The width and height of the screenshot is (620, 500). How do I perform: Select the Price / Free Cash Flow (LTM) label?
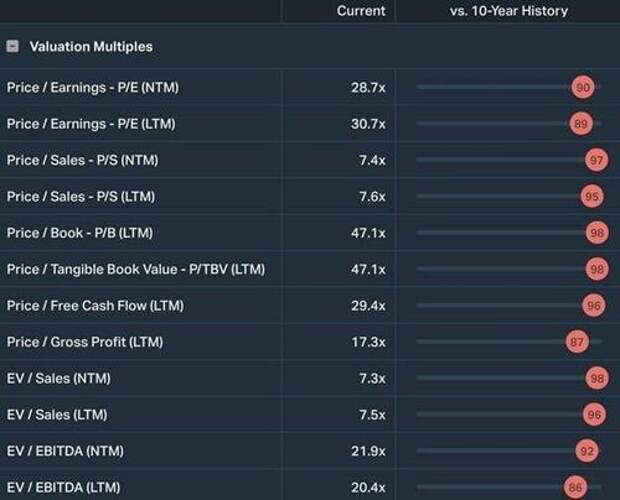(x=95, y=306)
